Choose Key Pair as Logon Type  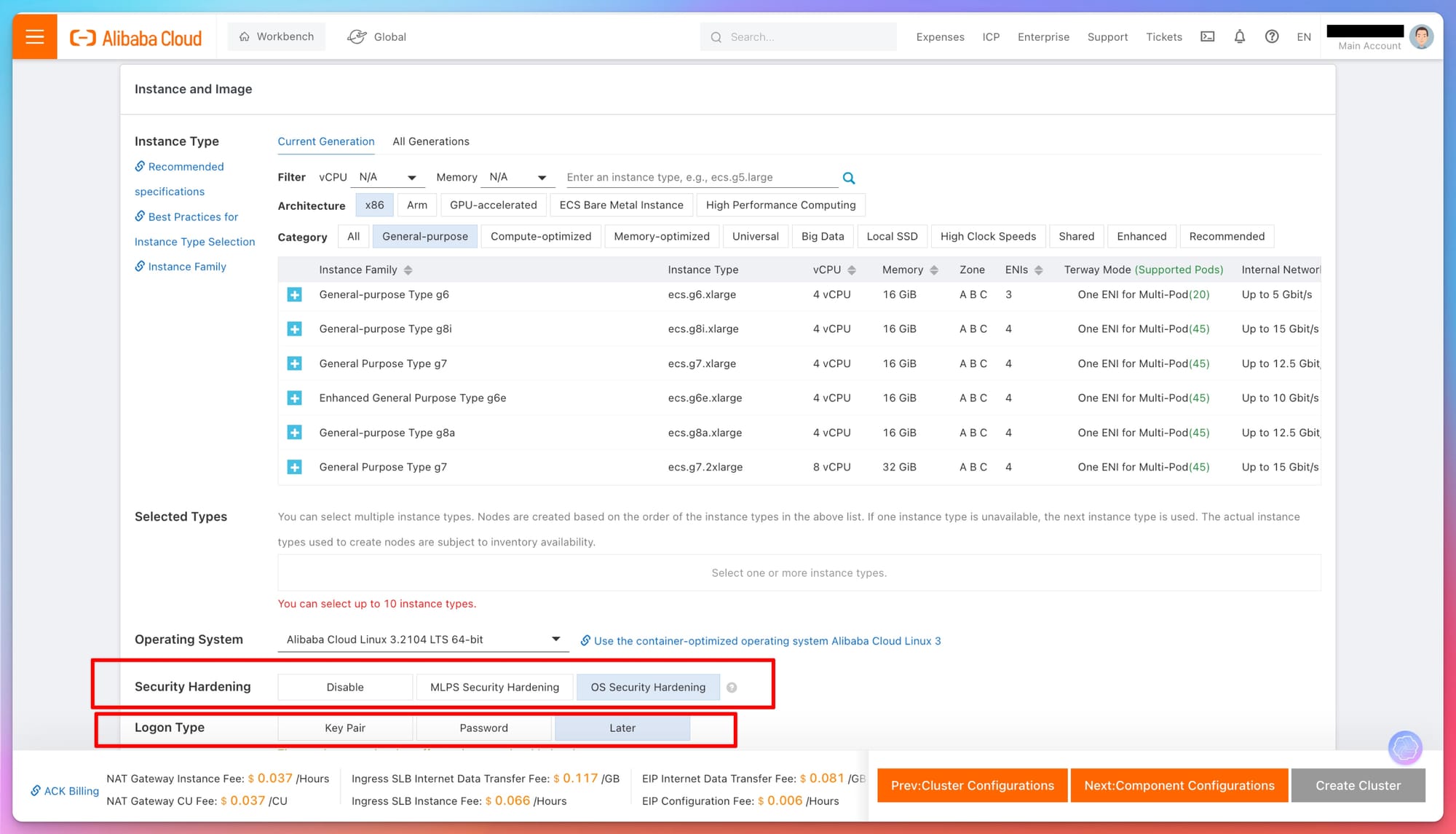point(344,728)
